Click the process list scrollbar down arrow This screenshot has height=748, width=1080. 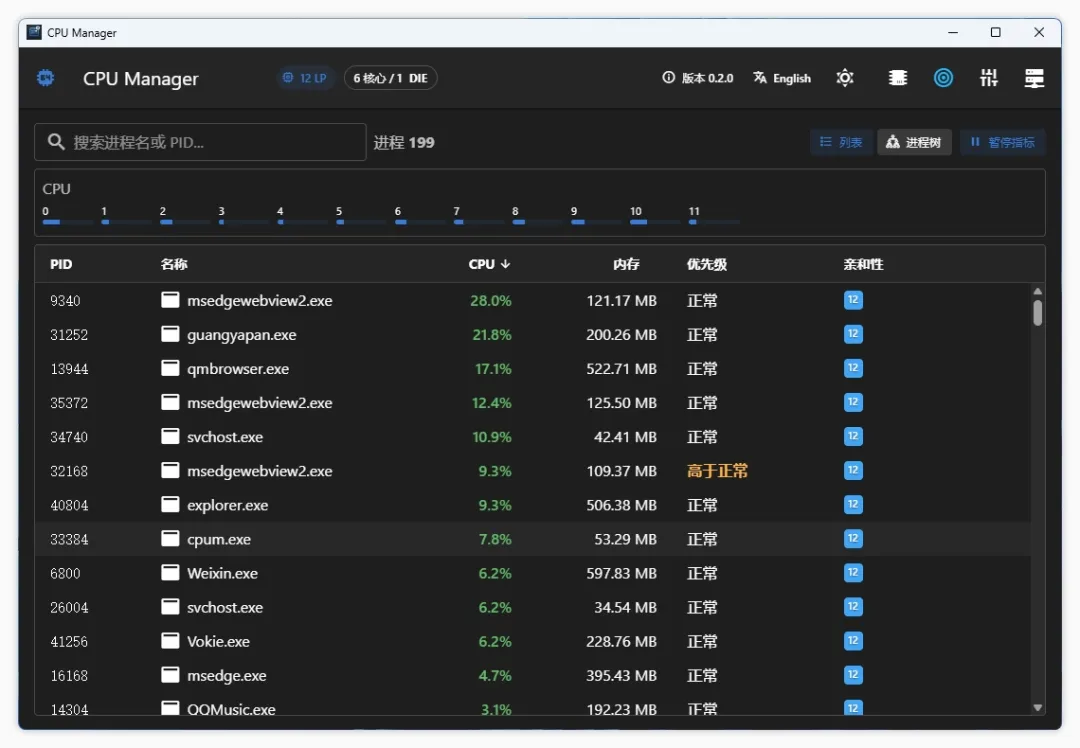tap(1037, 707)
